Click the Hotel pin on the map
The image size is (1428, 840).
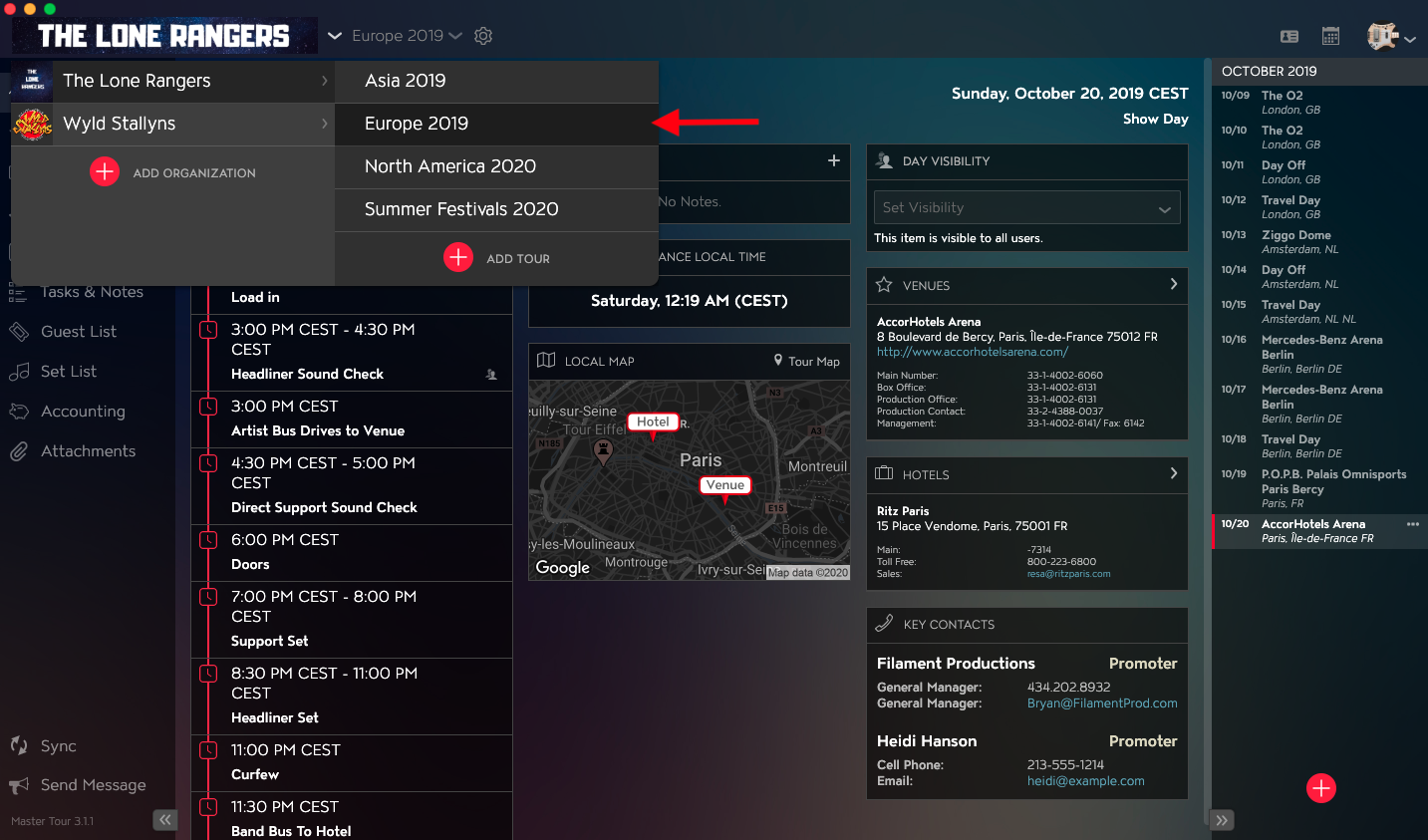pos(653,422)
